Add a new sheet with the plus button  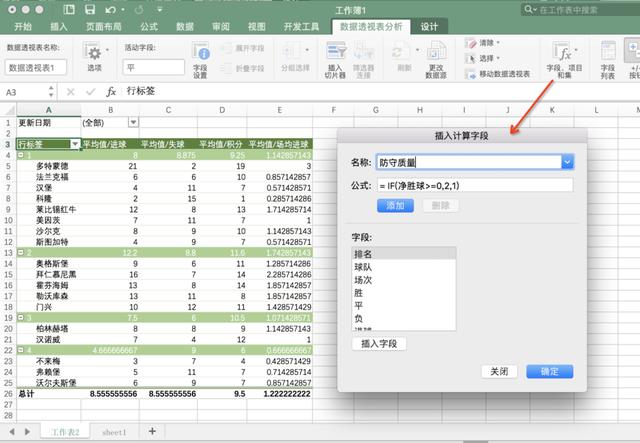[152, 431]
